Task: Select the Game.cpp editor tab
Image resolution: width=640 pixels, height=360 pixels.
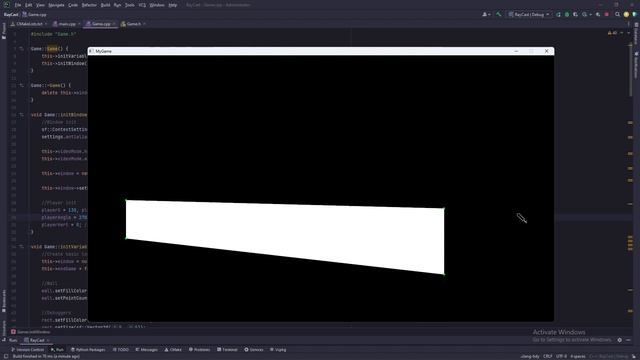Action: [x=100, y=24]
